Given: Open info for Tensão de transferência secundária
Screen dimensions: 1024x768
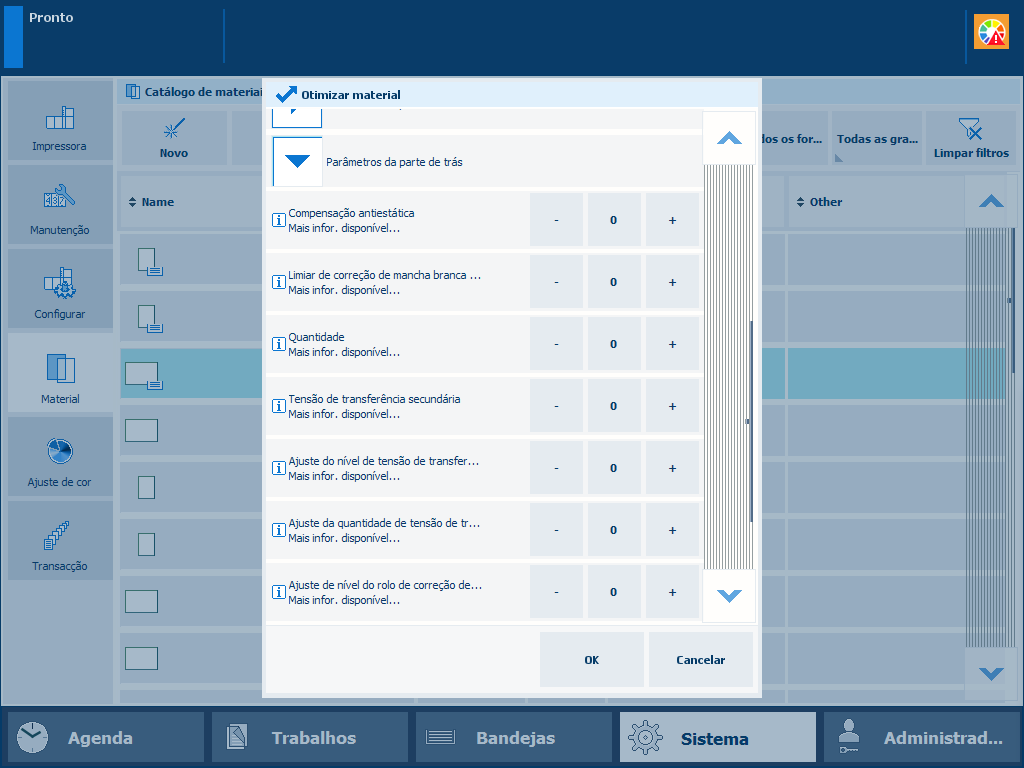Looking at the screenshot, I should point(278,406).
